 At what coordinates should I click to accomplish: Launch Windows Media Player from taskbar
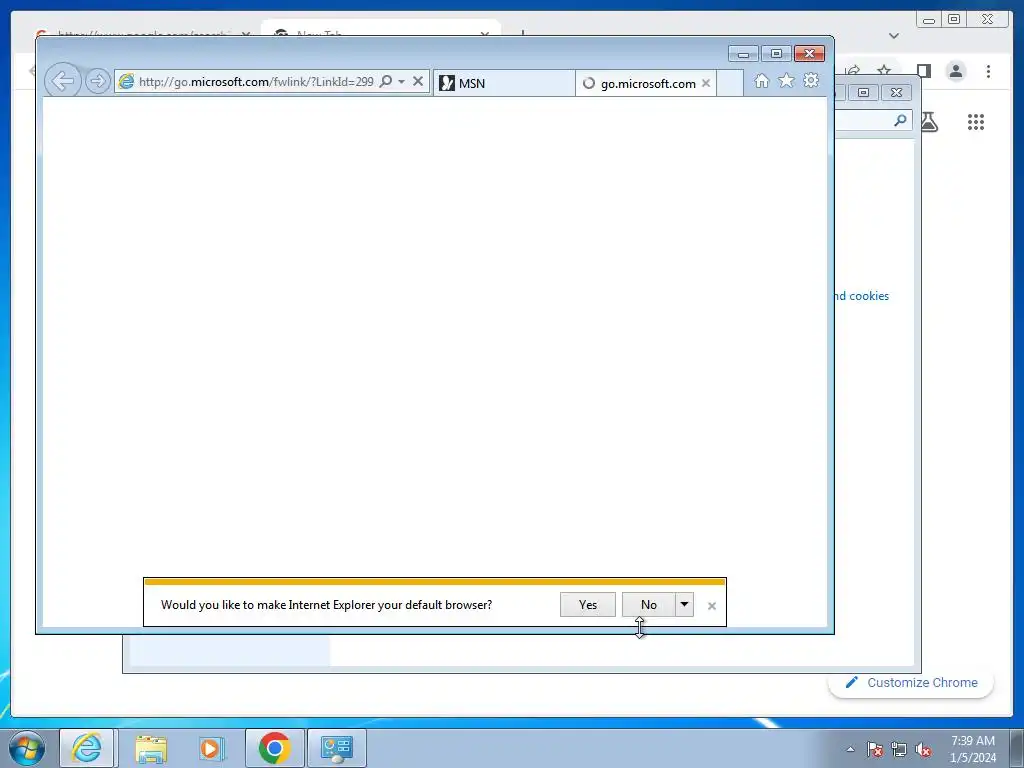point(210,748)
